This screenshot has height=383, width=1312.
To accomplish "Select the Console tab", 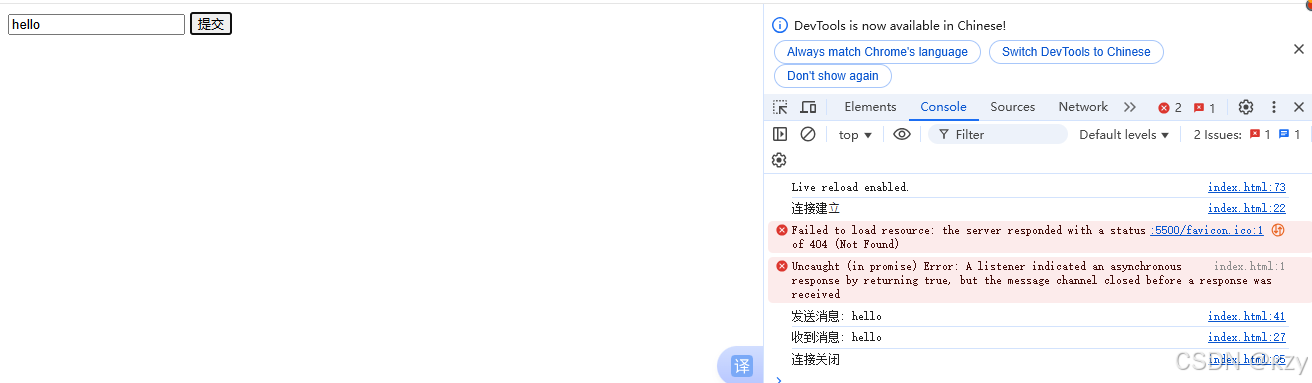I will click(943, 107).
